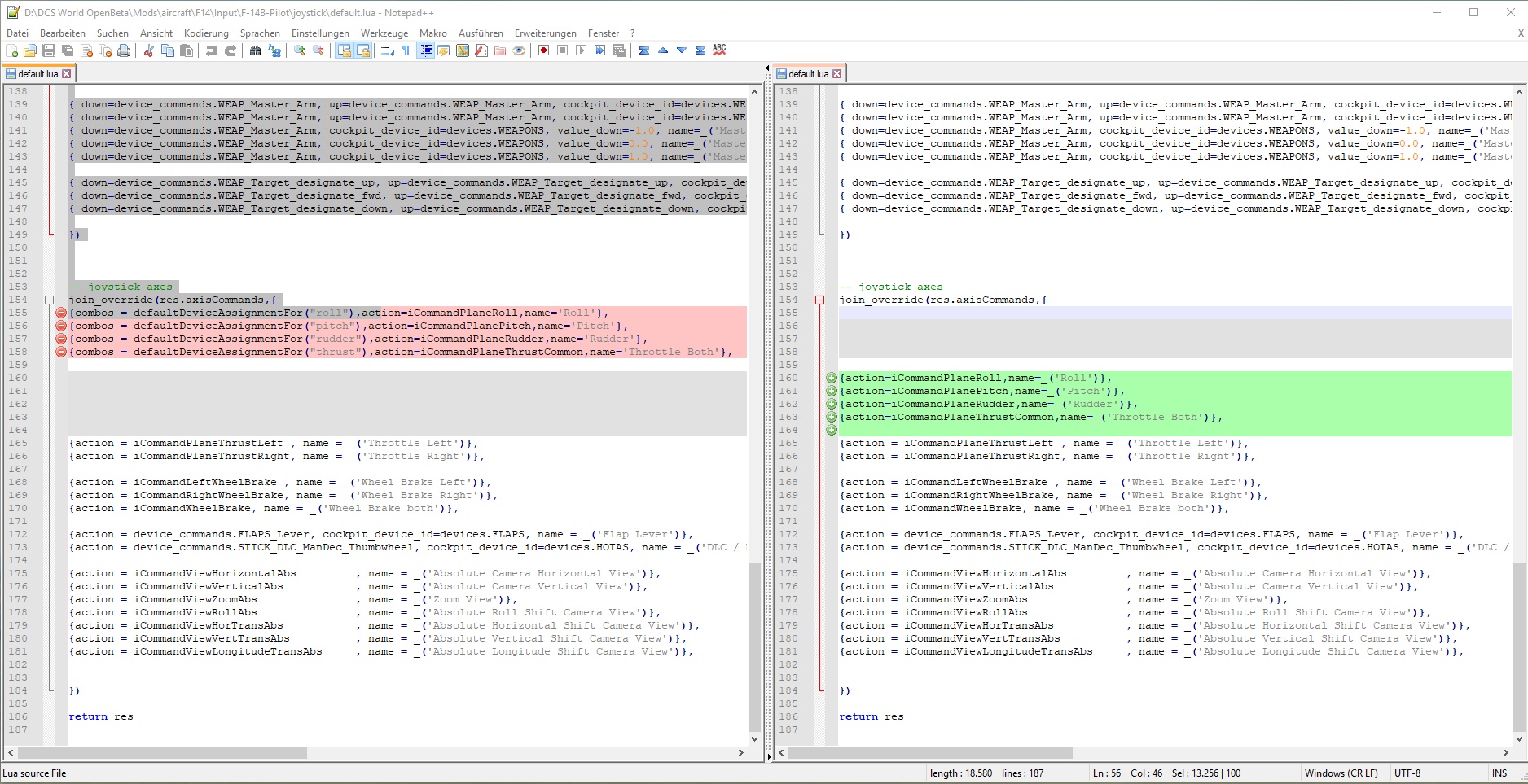This screenshot has height=784, width=1528.
Task: Open the Suchen menu
Action: click(x=112, y=33)
